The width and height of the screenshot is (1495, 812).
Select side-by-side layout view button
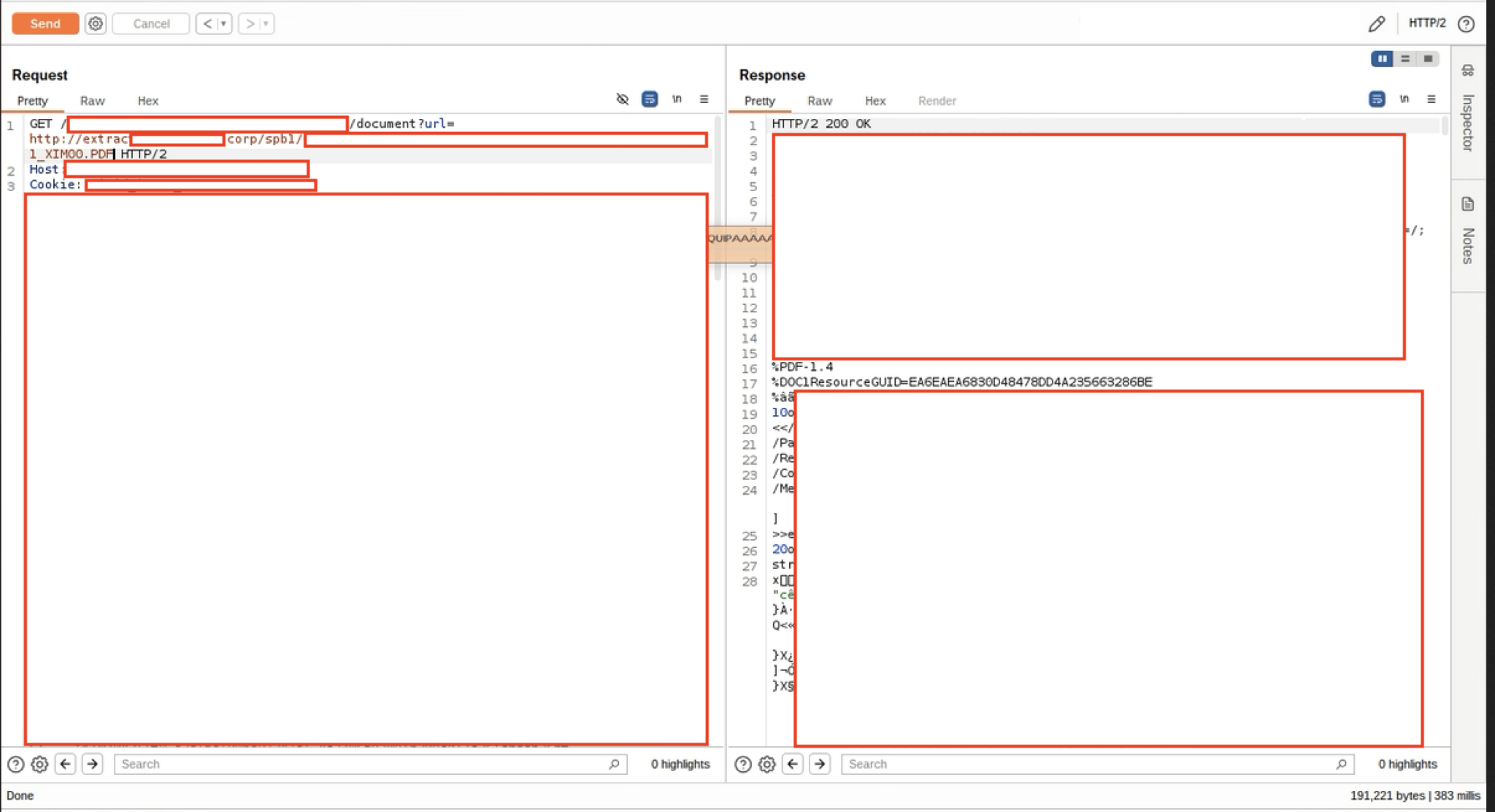tap(1381, 58)
